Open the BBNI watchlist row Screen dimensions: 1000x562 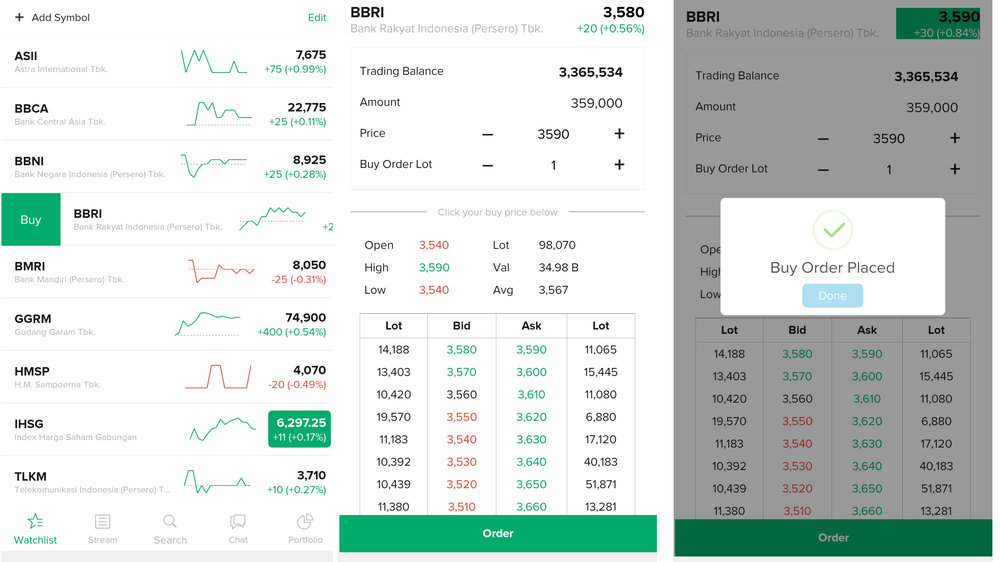tap(167, 166)
